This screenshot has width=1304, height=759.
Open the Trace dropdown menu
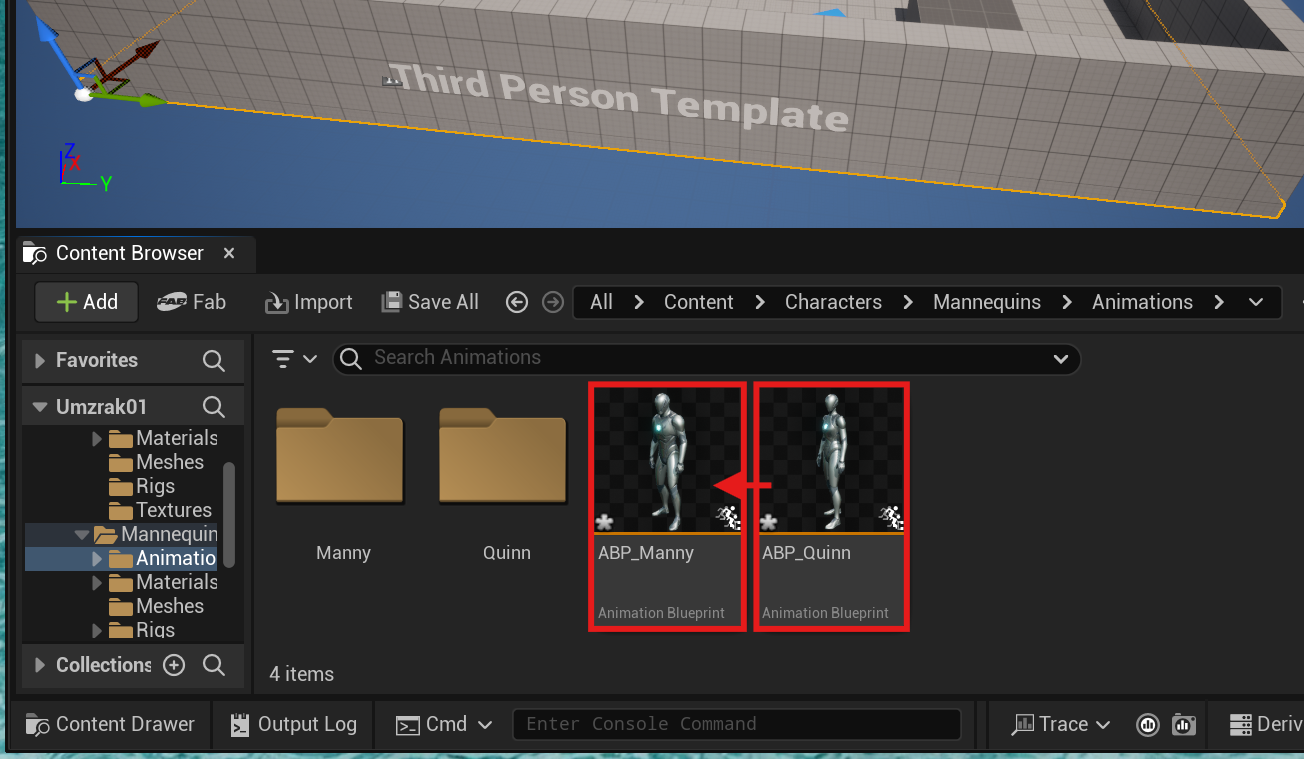pyautogui.click(x=1061, y=724)
